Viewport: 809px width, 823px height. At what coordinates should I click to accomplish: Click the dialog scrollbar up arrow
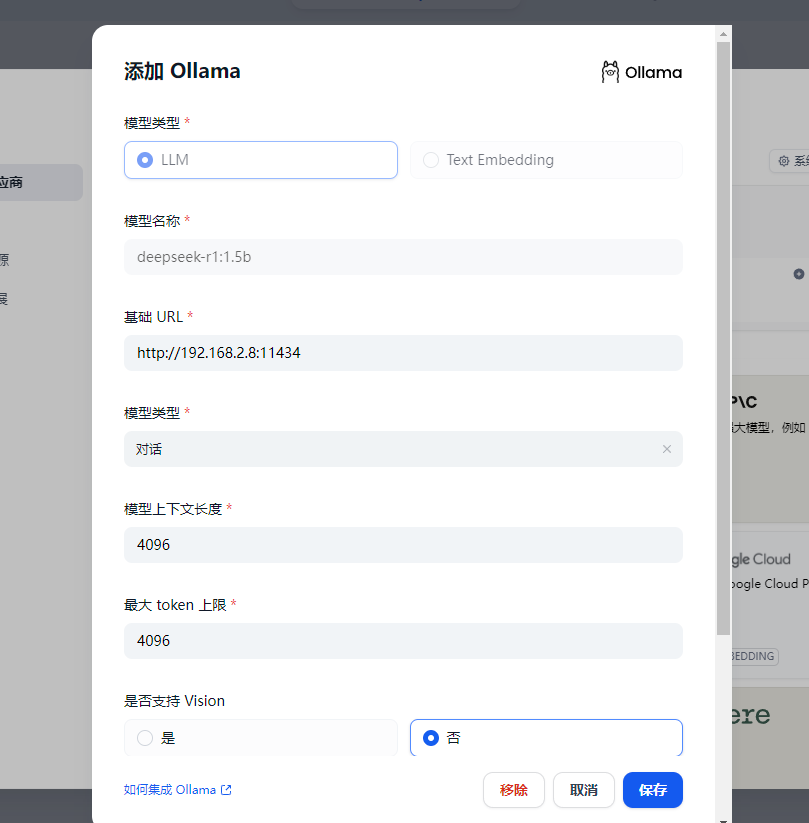723,34
